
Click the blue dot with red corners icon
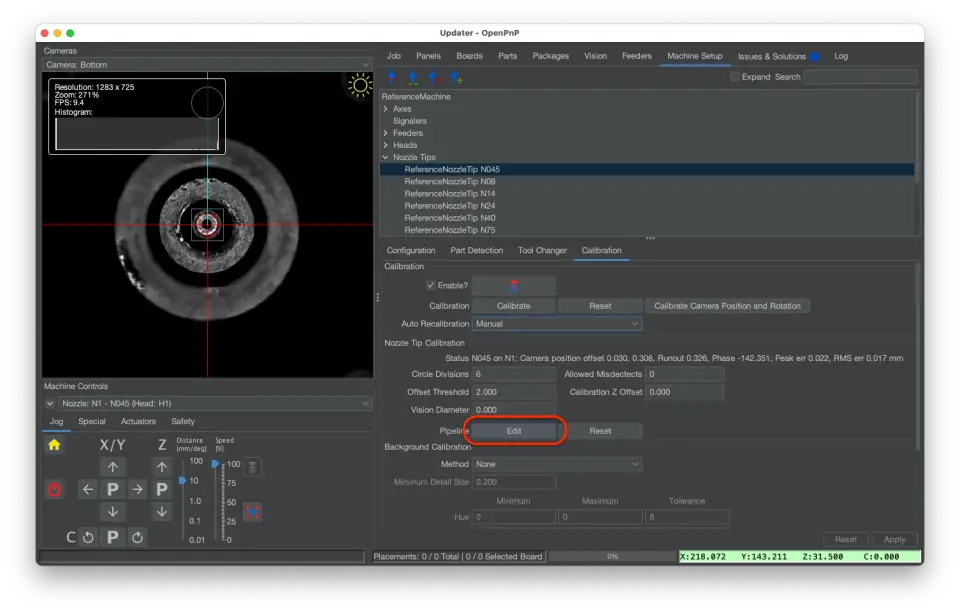coord(252,511)
